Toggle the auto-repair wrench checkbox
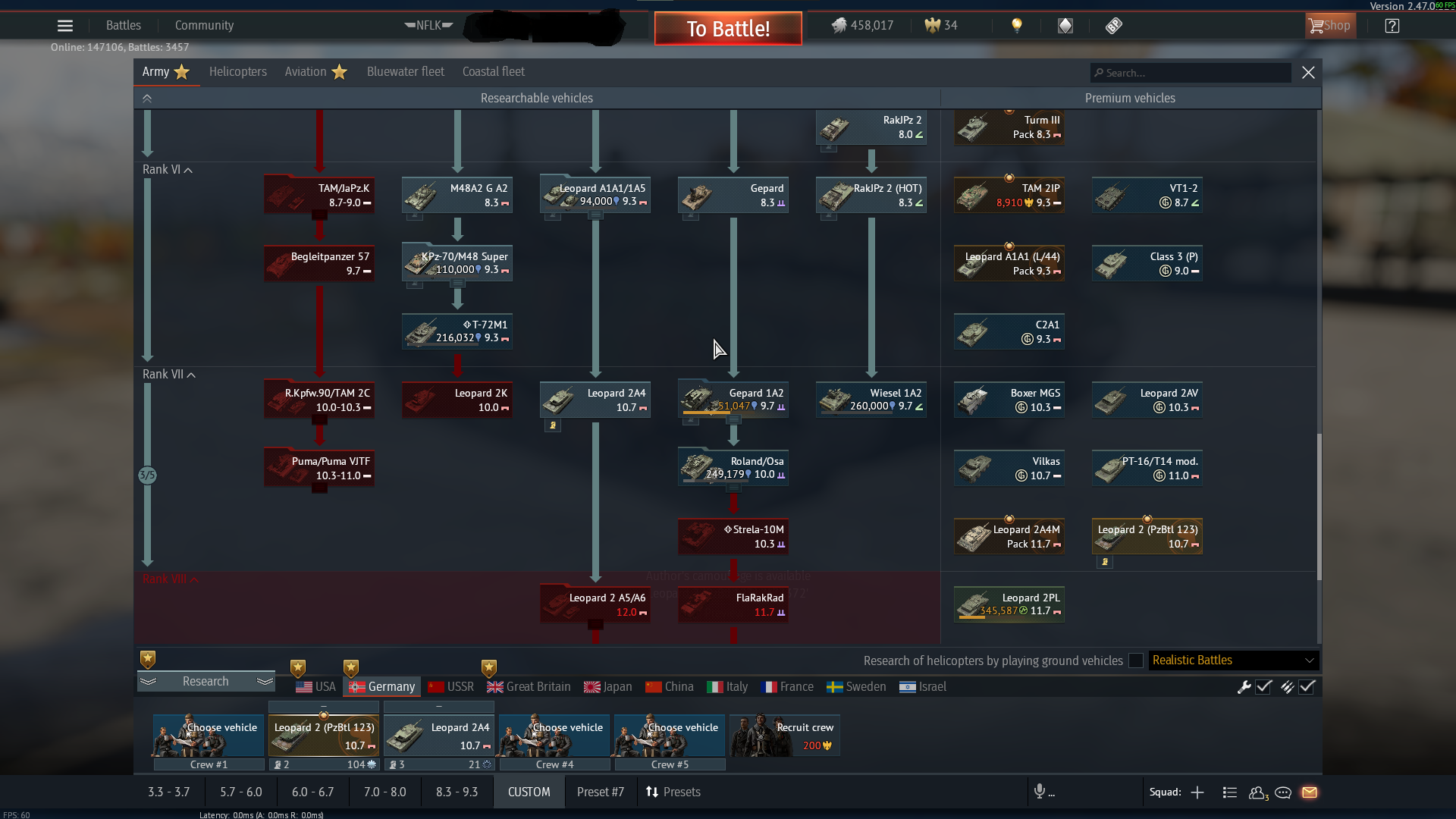The width and height of the screenshot is (1456, 819). pyautogui.click(x=1263, y=687)
